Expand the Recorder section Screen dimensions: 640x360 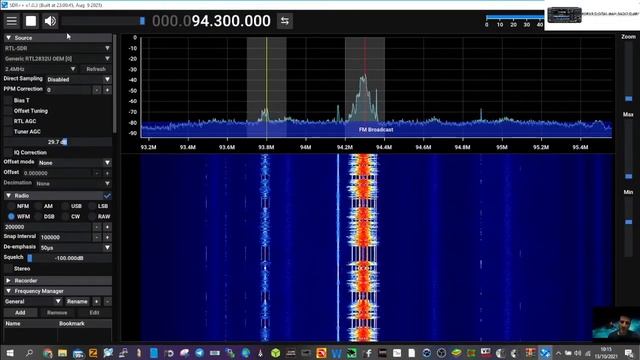(x=57, y=281)
